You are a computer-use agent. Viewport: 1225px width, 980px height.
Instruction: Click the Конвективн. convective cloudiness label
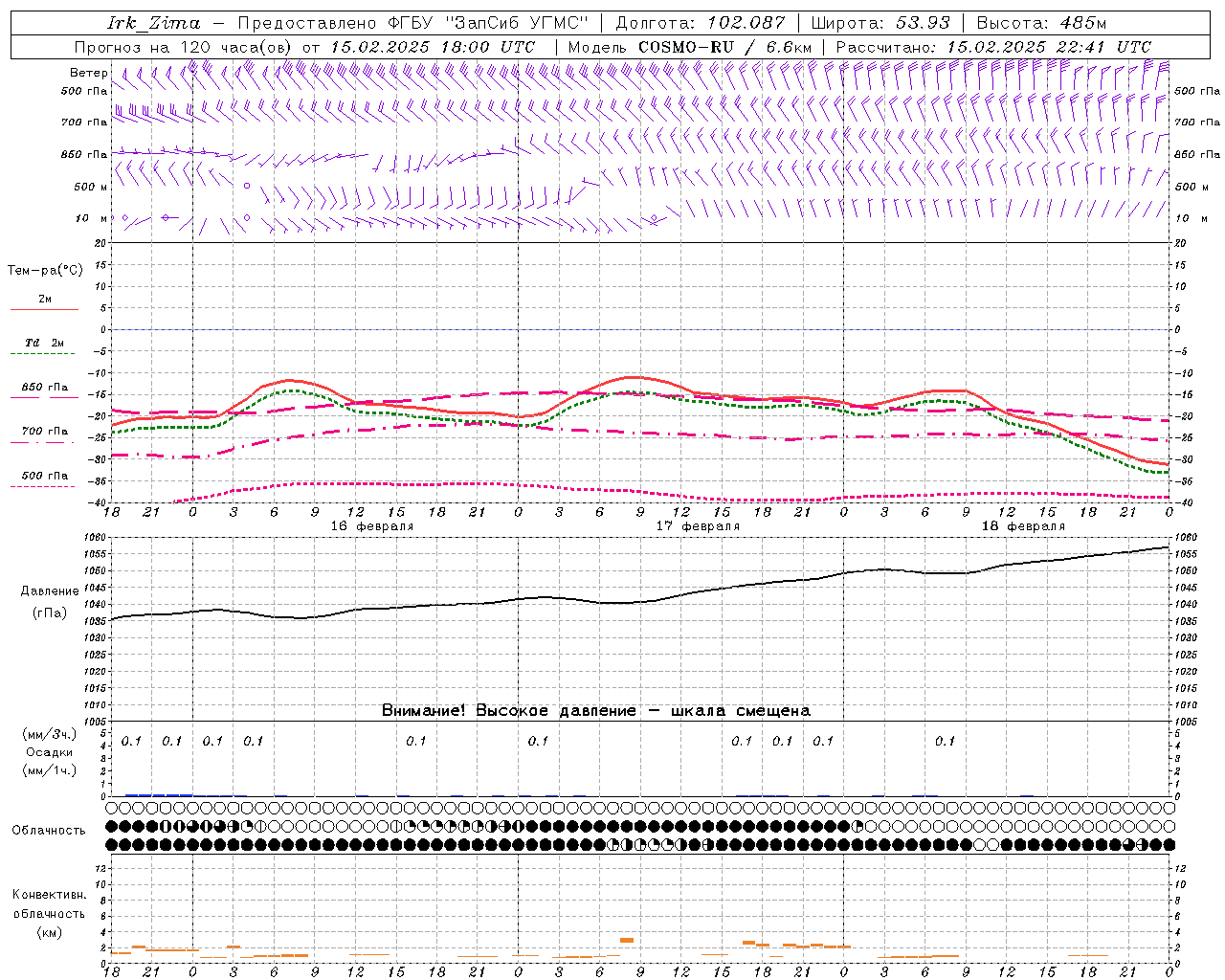click(x=49, y=895)
